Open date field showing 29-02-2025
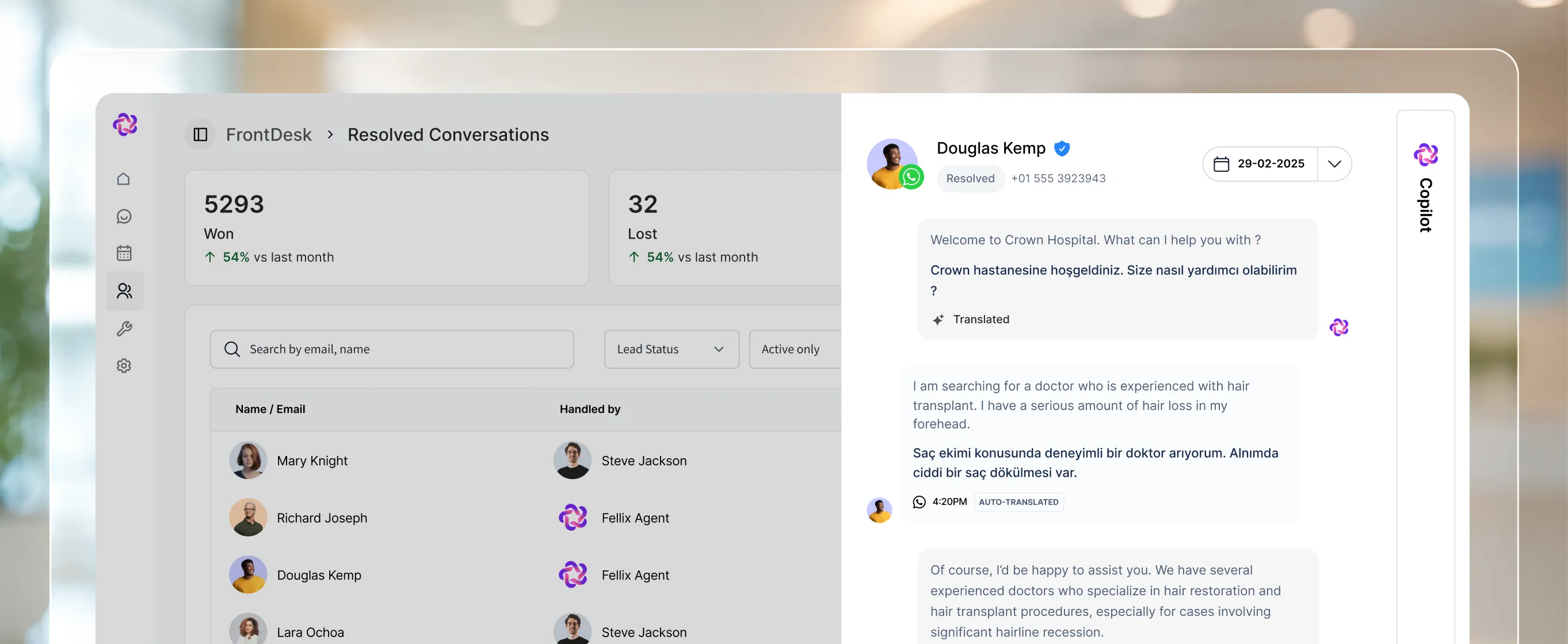Image resolution: width=1568 pixels, height=644 pixels. click(1261, 163)
